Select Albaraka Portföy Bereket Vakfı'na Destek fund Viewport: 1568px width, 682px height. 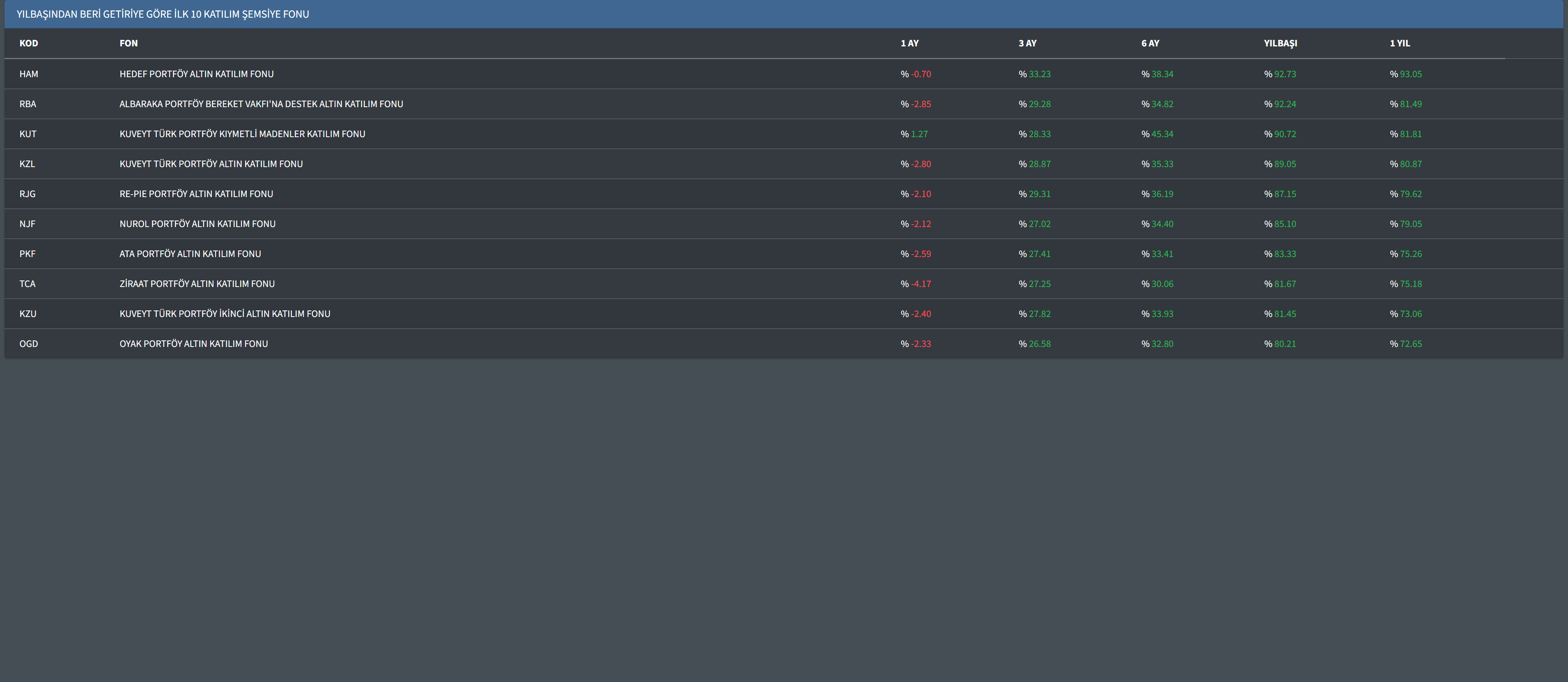pyautogui.click(x=261, y=104)
